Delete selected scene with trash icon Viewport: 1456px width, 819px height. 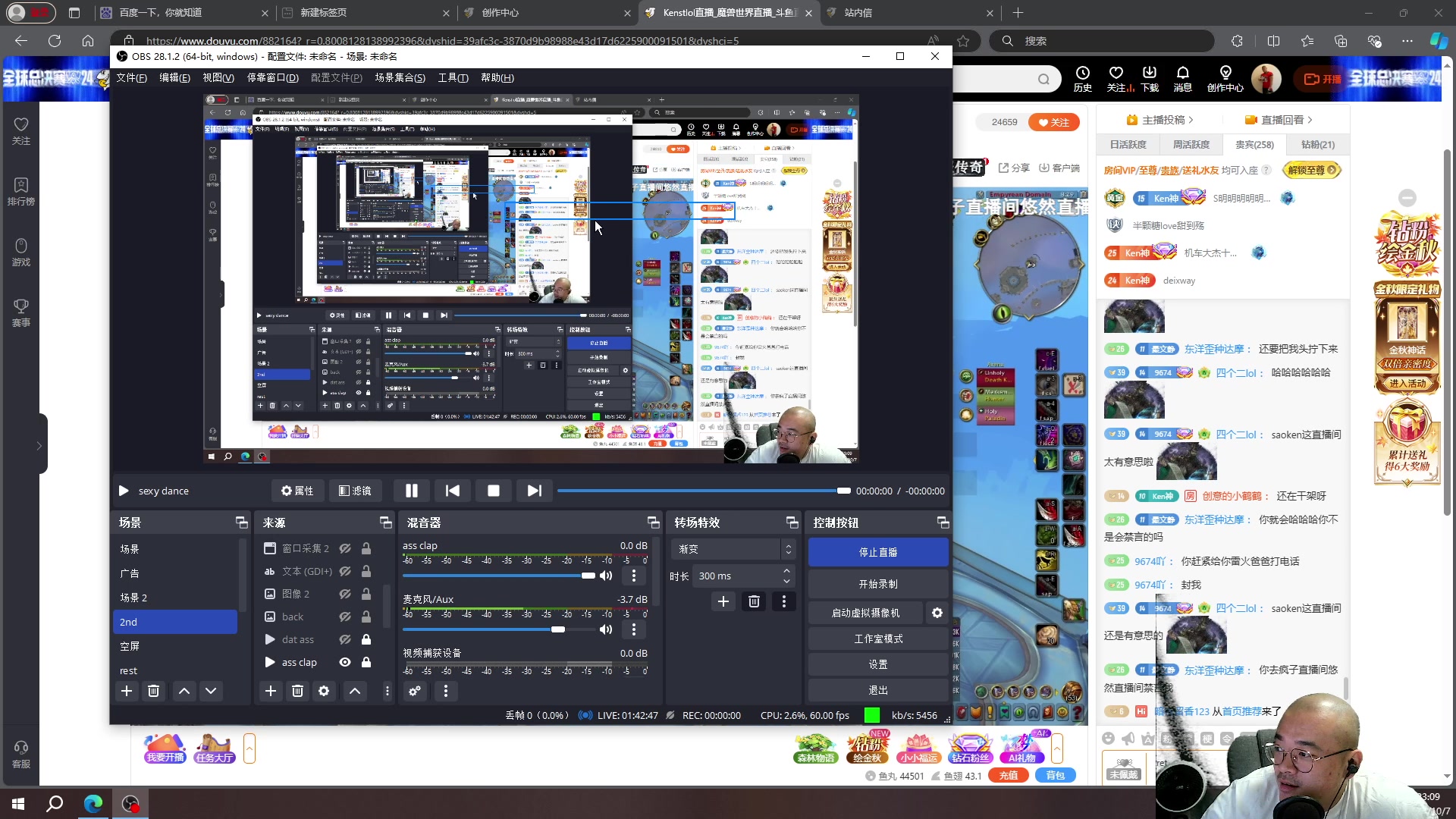pos(154,691)
